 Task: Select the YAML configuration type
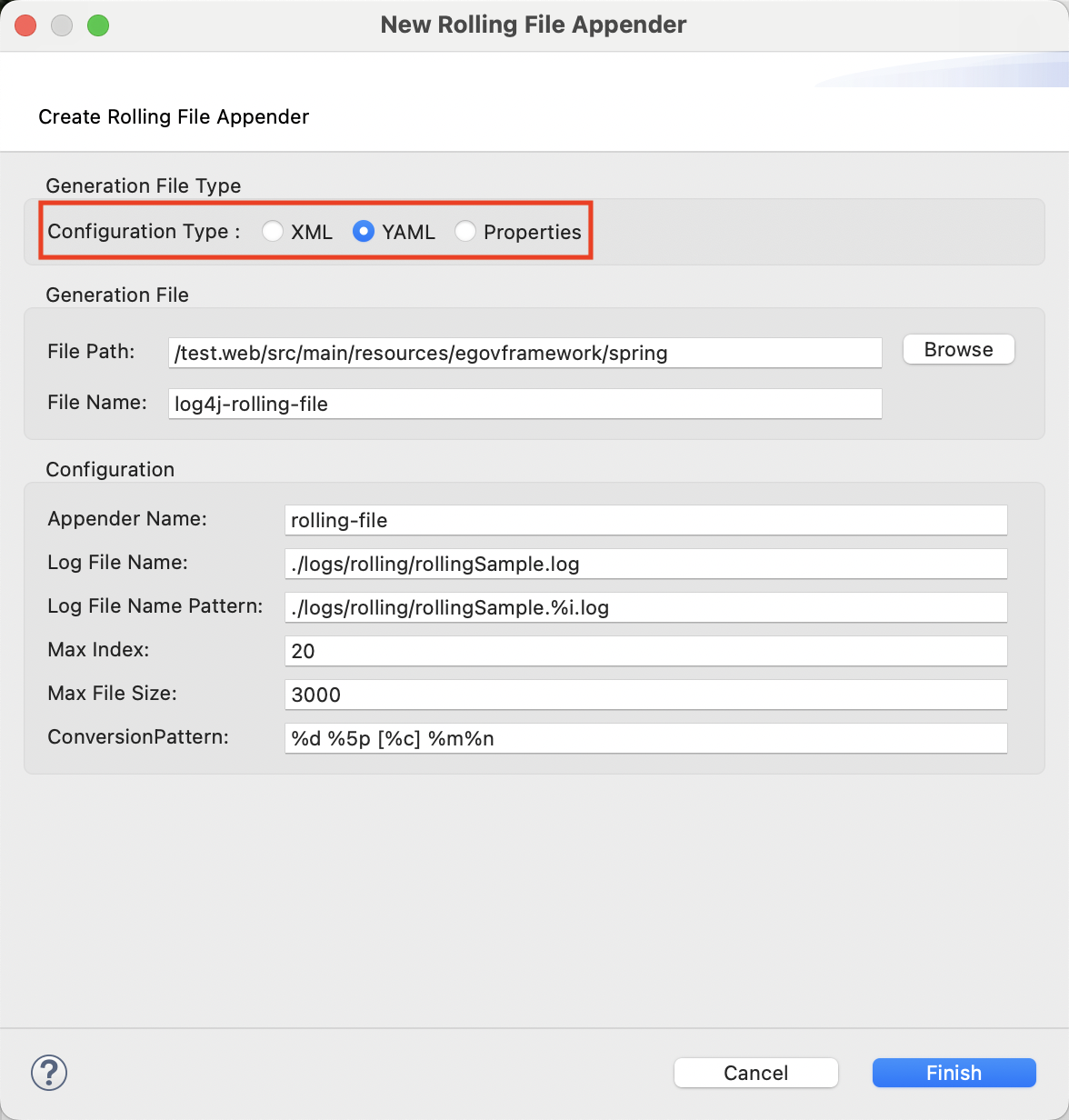[x=364, y=232]
